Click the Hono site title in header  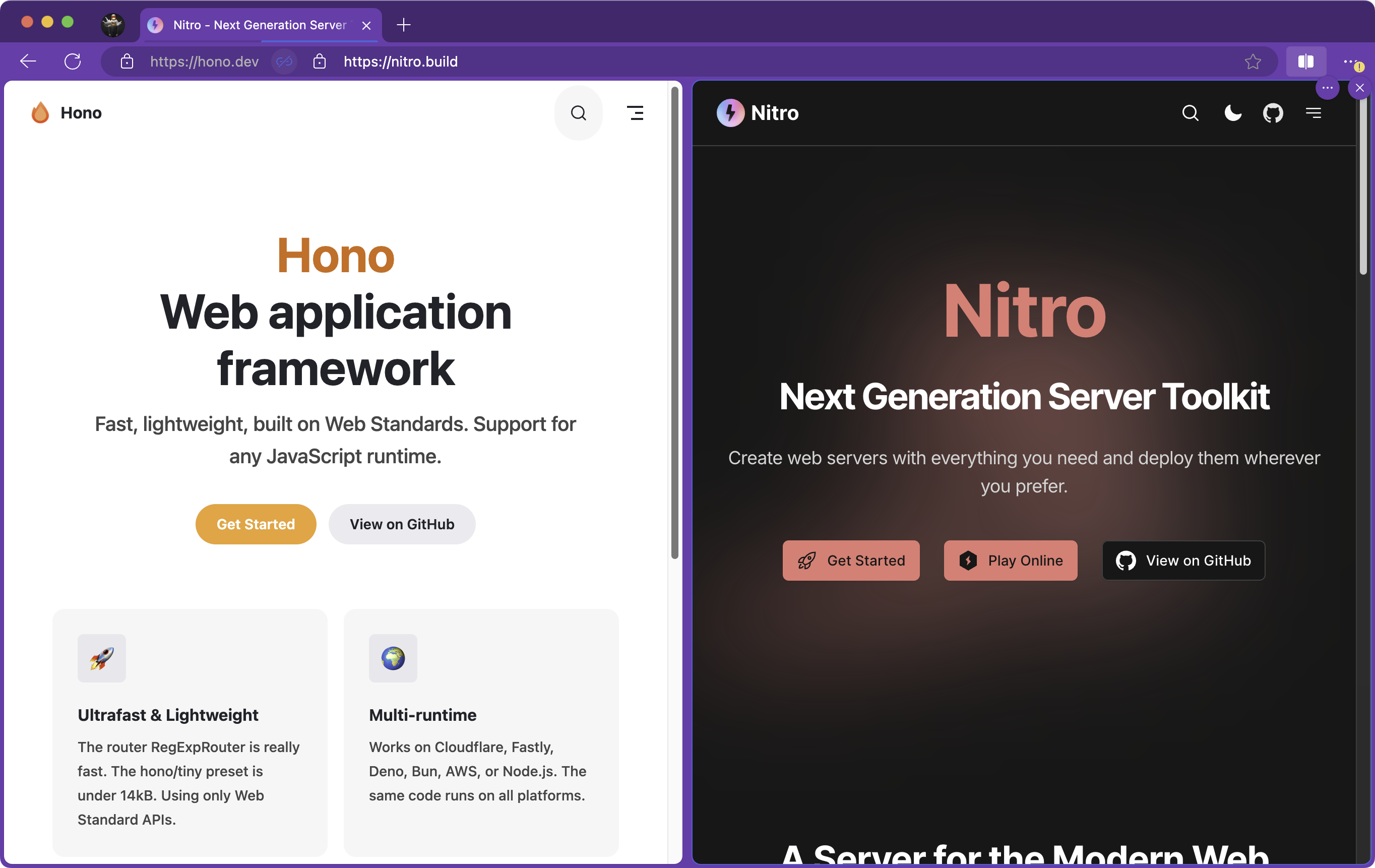(81, 113)
